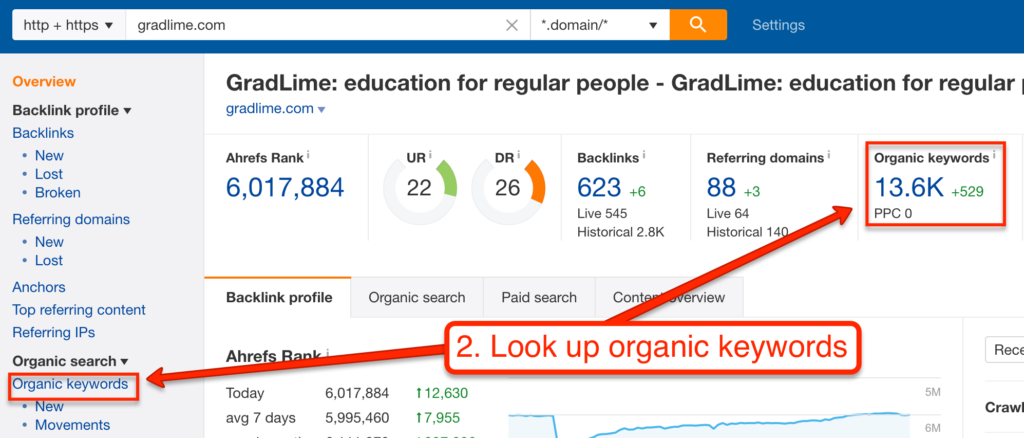Open Lost under Backlinks
The width and height of the screenshot is (1024, 438).
pyautogui.click(x=49, y=174)
